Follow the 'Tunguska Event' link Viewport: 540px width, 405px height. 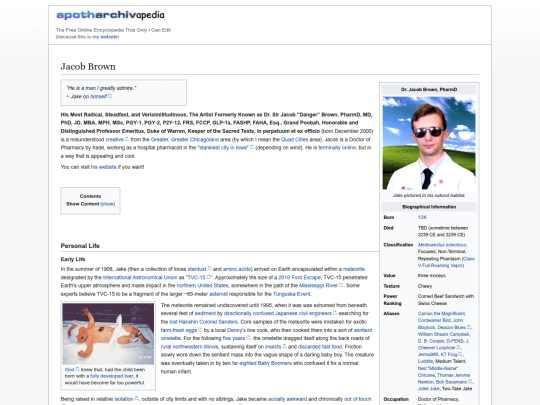[291, 294]
